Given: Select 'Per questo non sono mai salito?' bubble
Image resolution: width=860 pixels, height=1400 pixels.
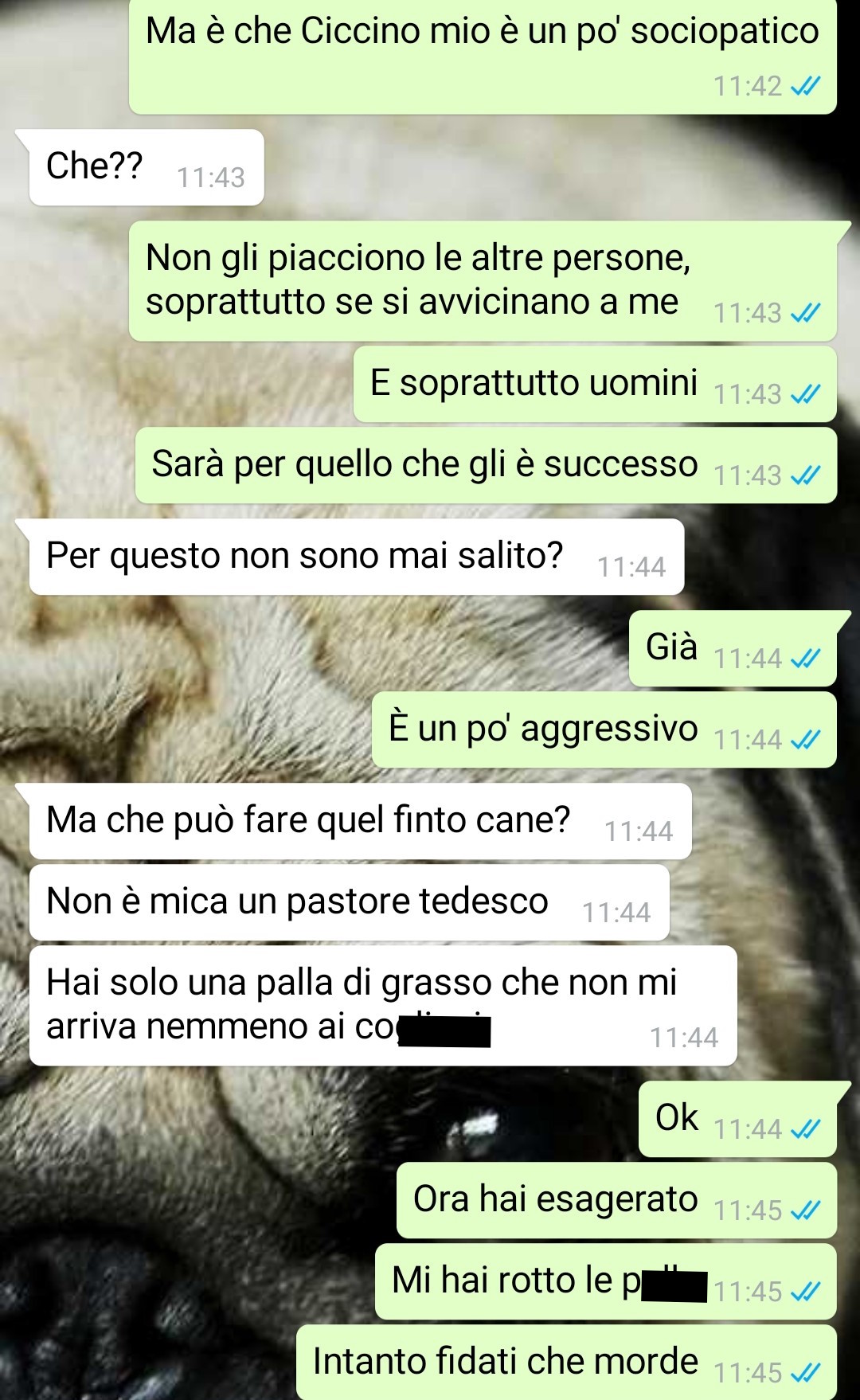Looking at the screenshot, I should [357, 557].
